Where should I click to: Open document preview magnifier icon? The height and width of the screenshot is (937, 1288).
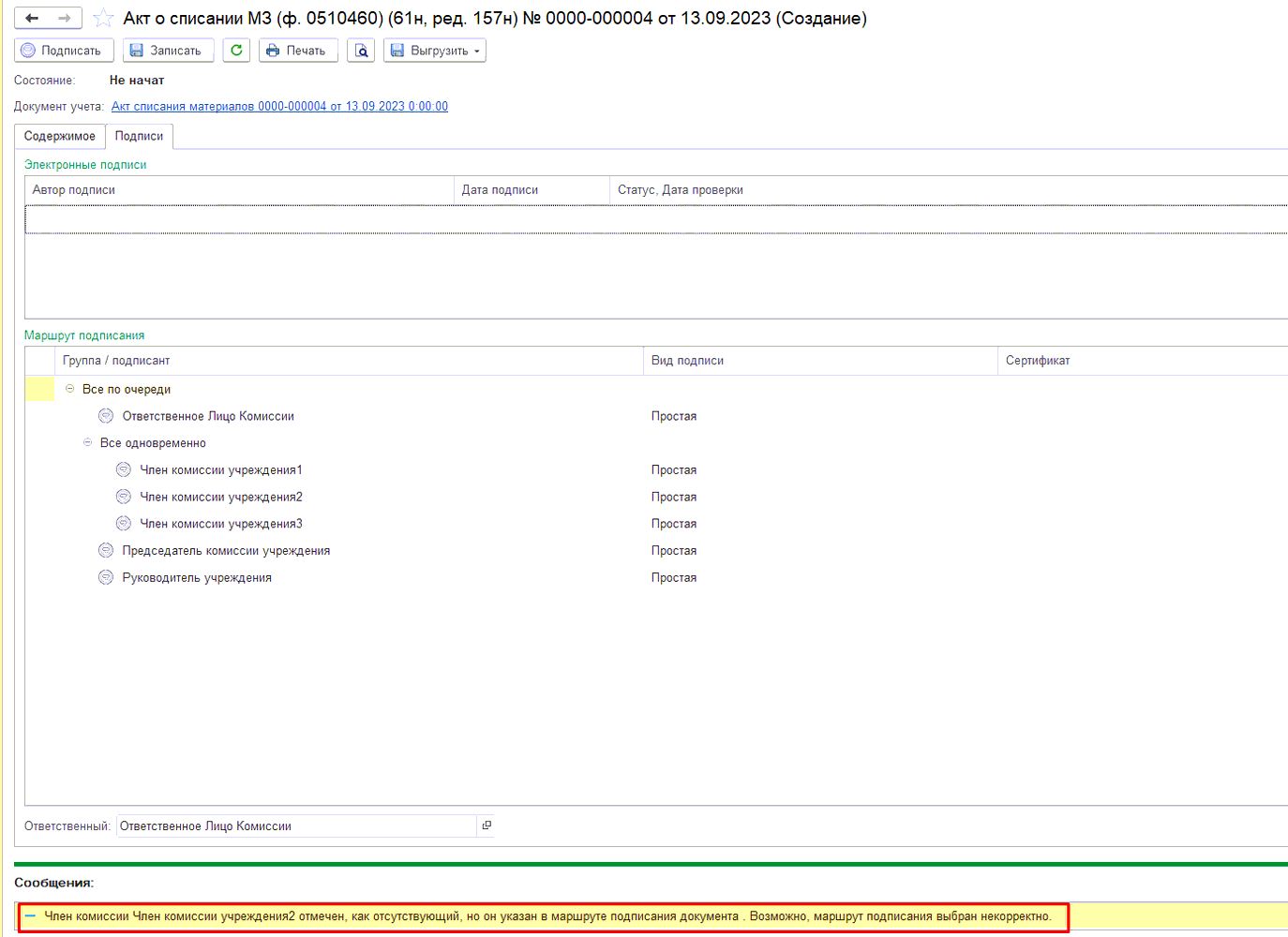pyautogui.click(x=361, y=51)
